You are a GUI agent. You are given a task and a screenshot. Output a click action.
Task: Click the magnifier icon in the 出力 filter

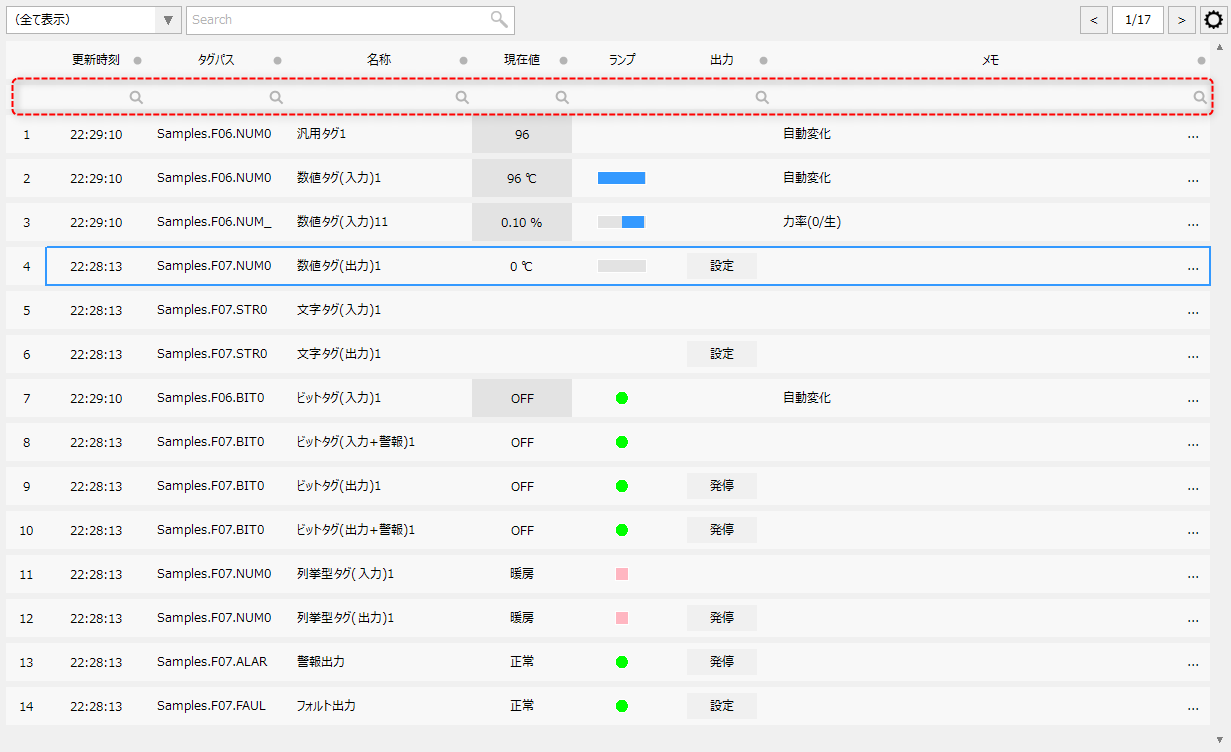762,97
